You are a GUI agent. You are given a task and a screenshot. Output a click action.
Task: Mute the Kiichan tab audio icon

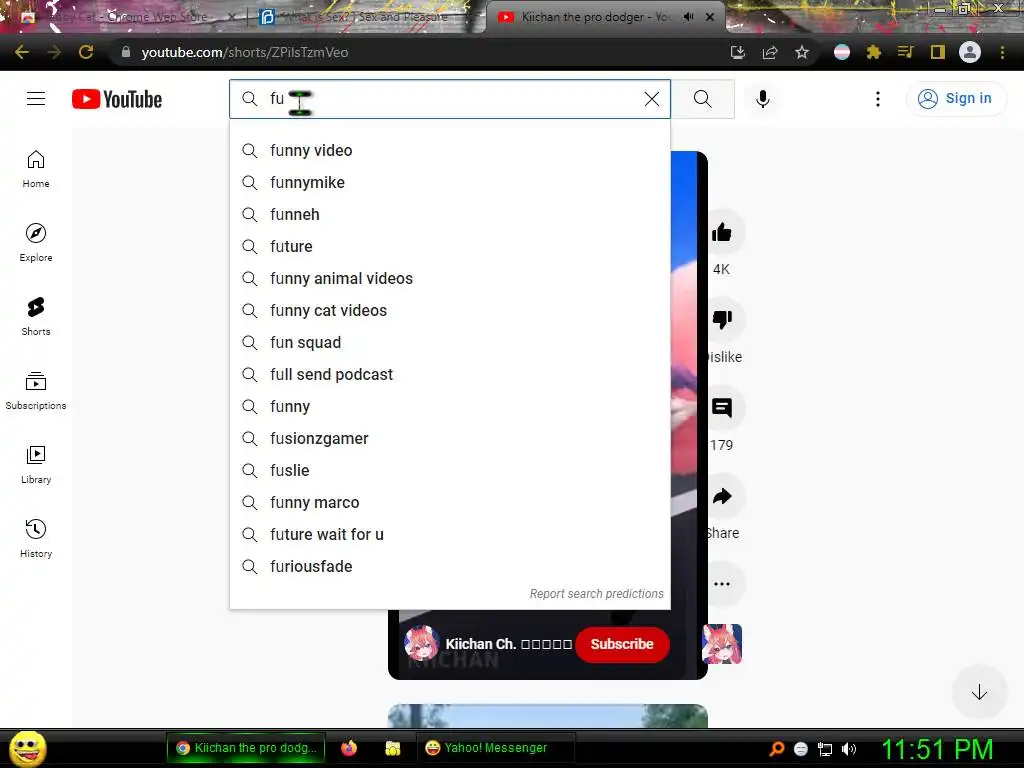688,17
